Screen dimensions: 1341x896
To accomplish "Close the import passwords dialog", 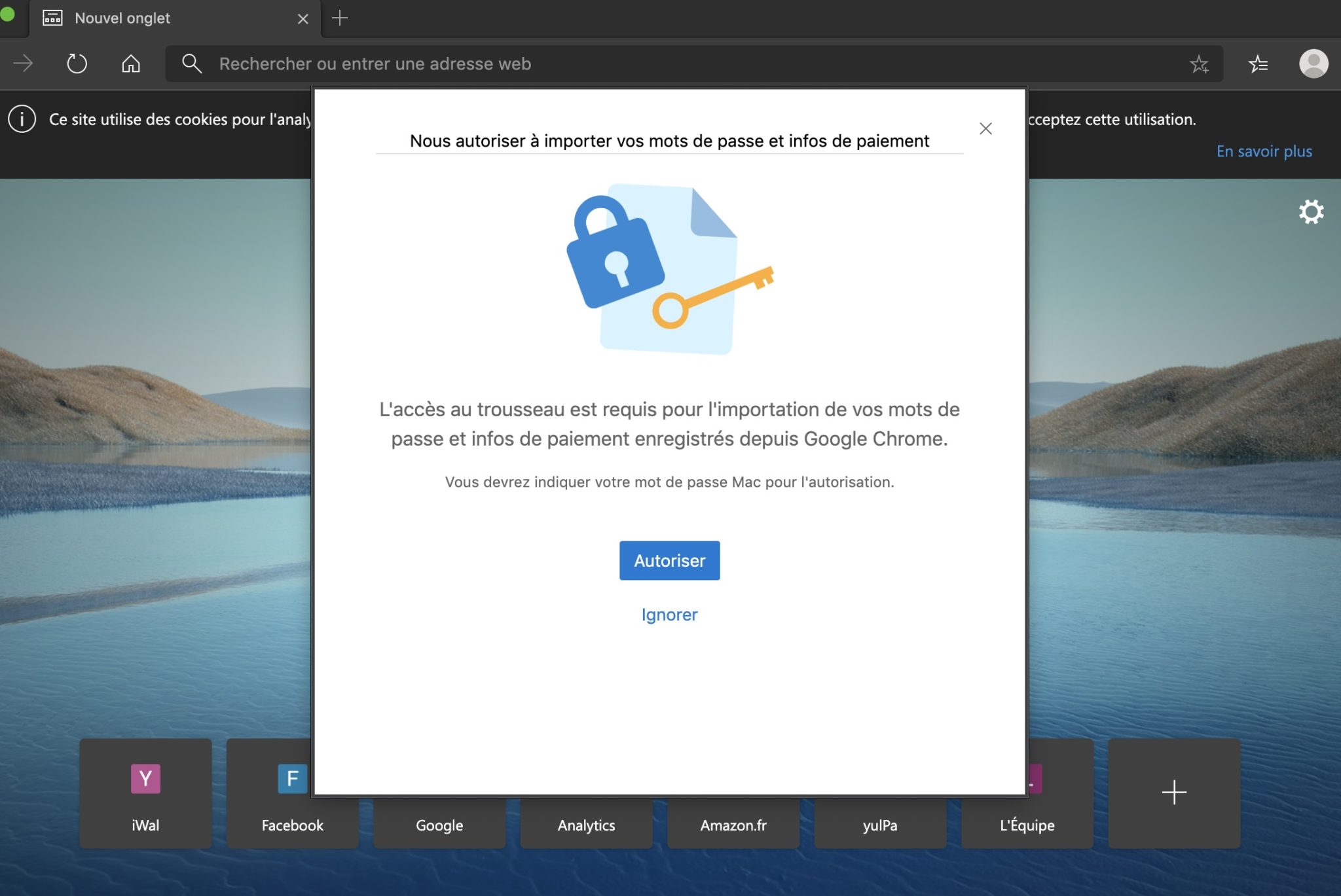I will [x=985, y=129].
